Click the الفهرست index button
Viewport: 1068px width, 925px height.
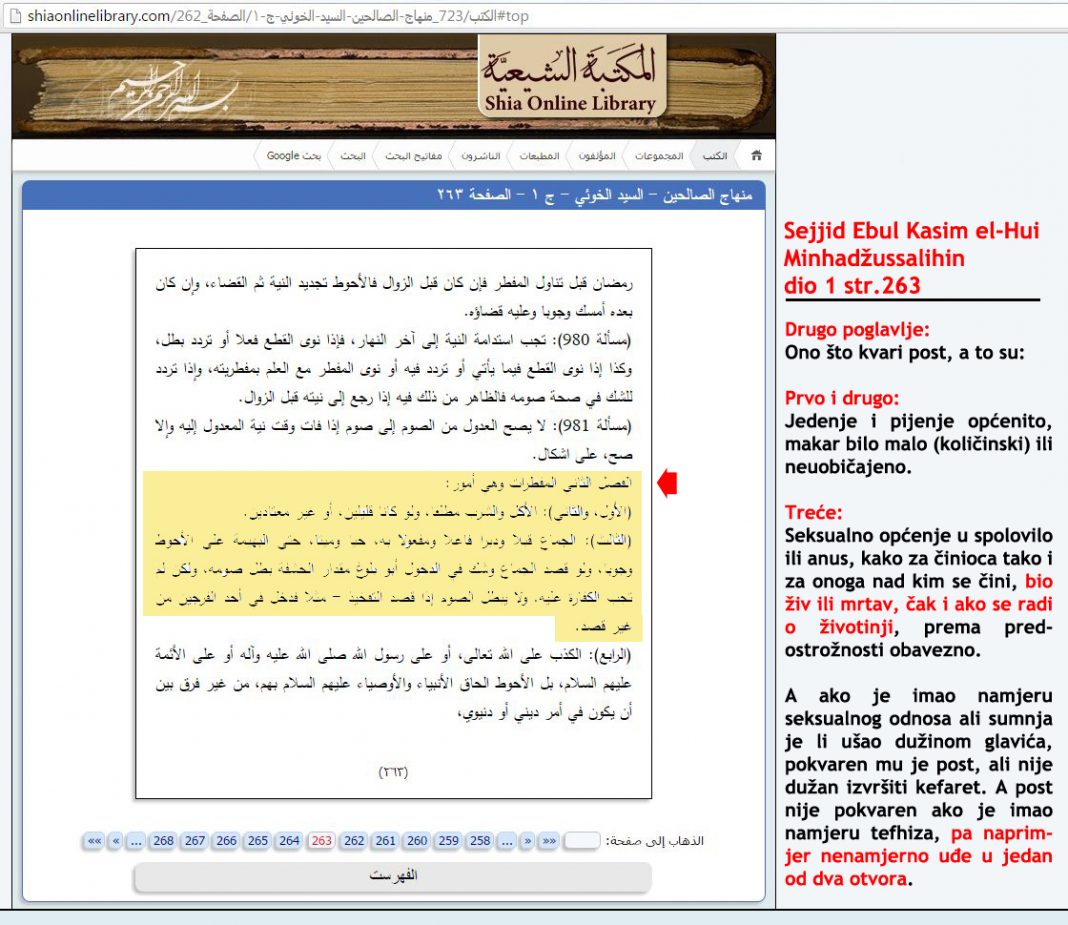coord(393,875)
